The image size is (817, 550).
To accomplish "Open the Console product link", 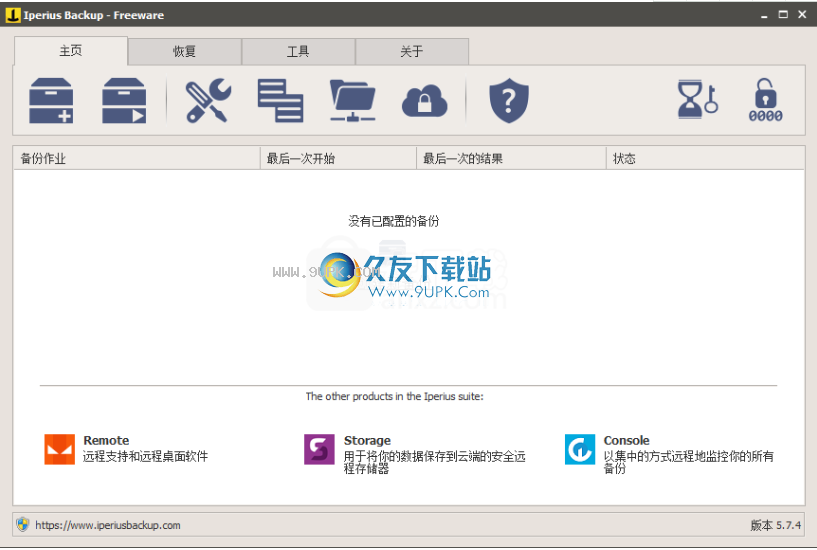I will click(x=626, y=440).
